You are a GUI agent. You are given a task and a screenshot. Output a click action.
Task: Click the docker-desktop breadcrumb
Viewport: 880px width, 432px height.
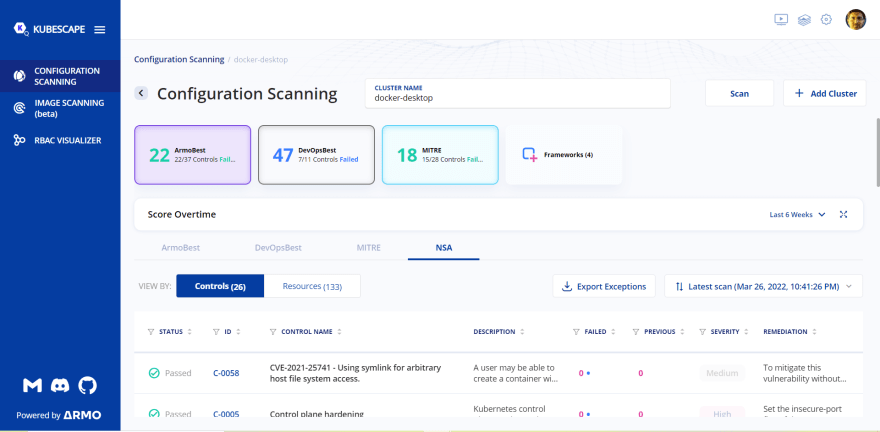tap(261, 59)
